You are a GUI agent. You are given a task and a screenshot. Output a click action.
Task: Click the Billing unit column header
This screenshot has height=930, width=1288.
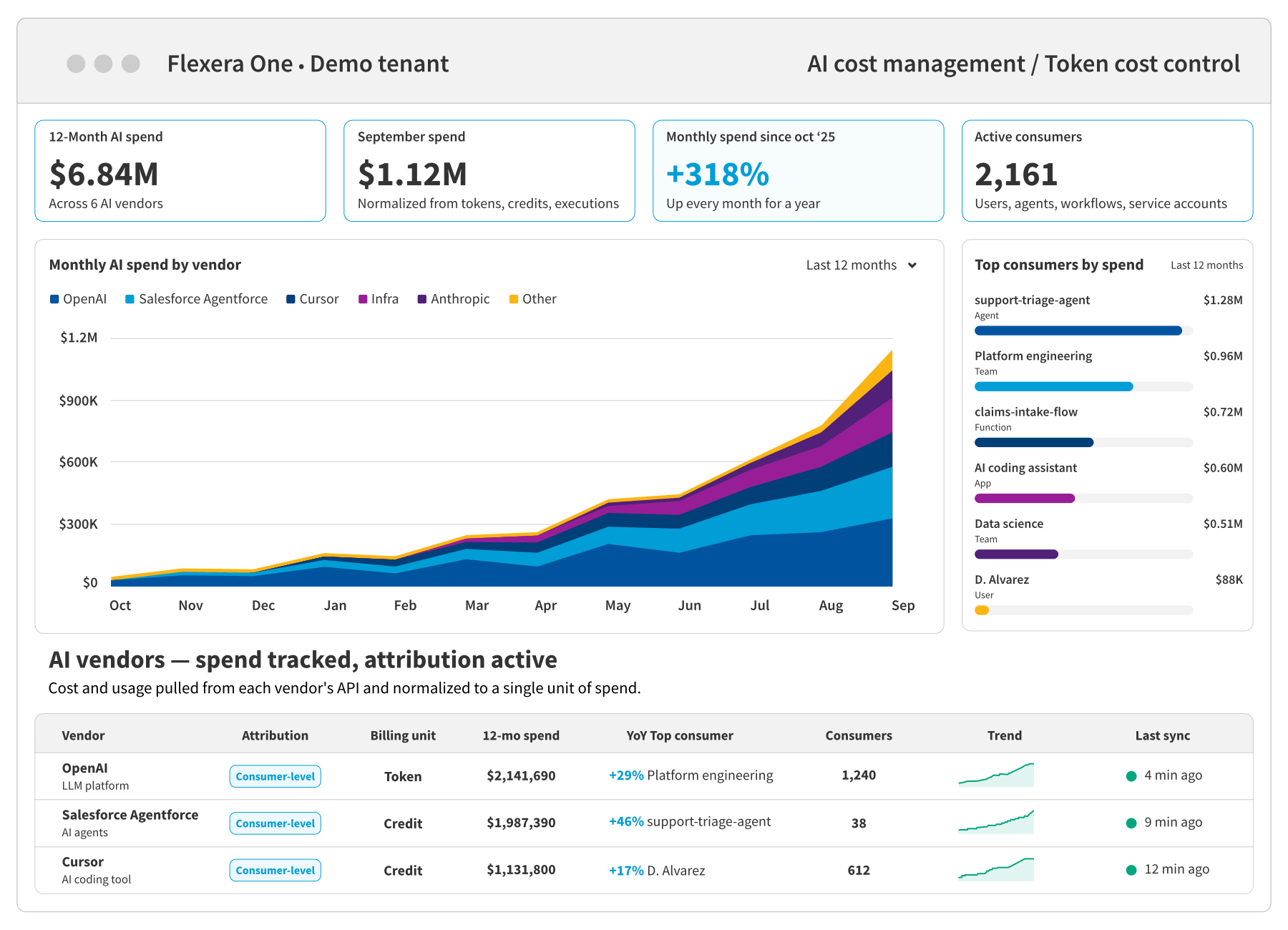click(x=403, y=735)
